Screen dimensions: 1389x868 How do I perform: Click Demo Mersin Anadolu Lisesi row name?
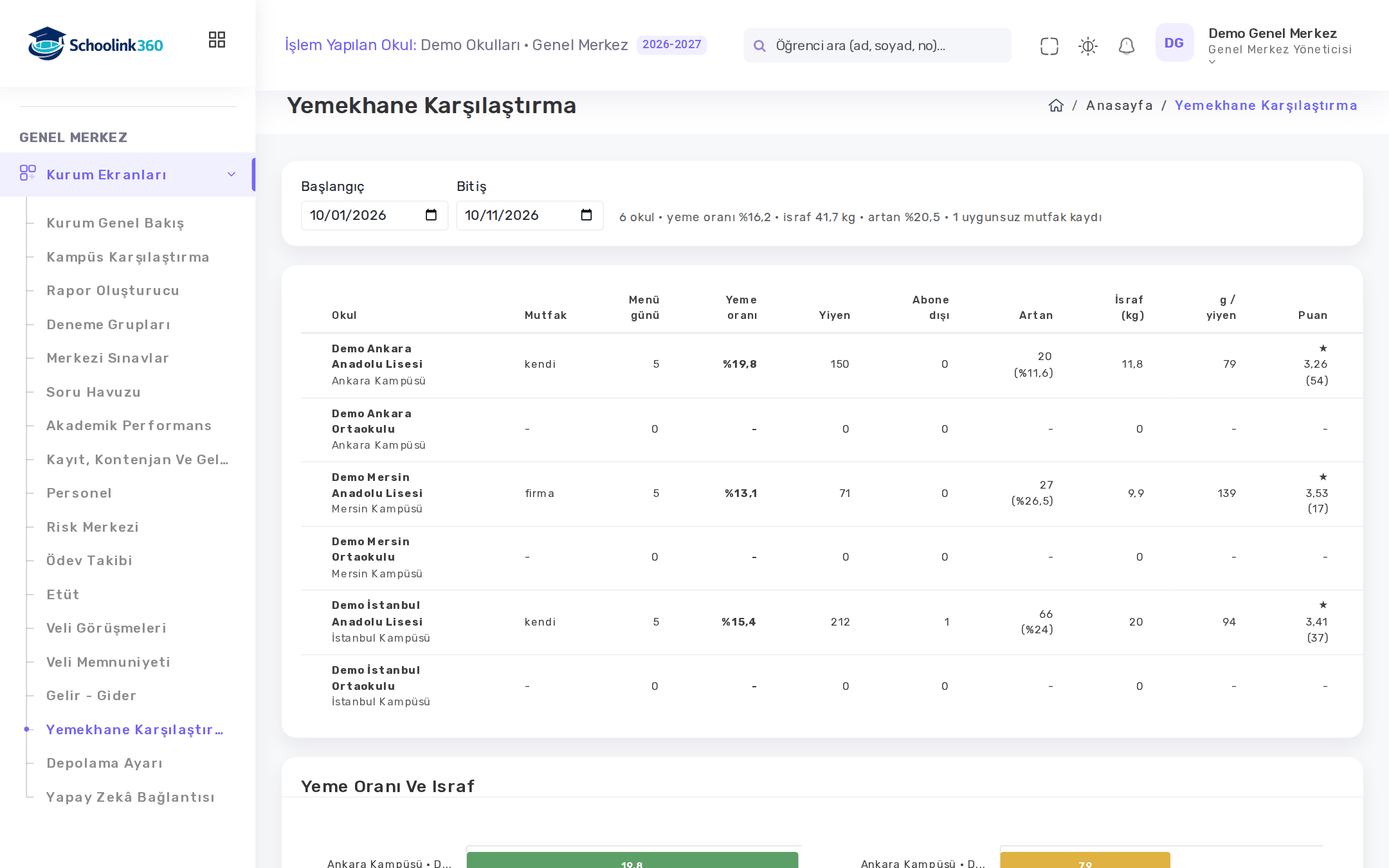377,485
